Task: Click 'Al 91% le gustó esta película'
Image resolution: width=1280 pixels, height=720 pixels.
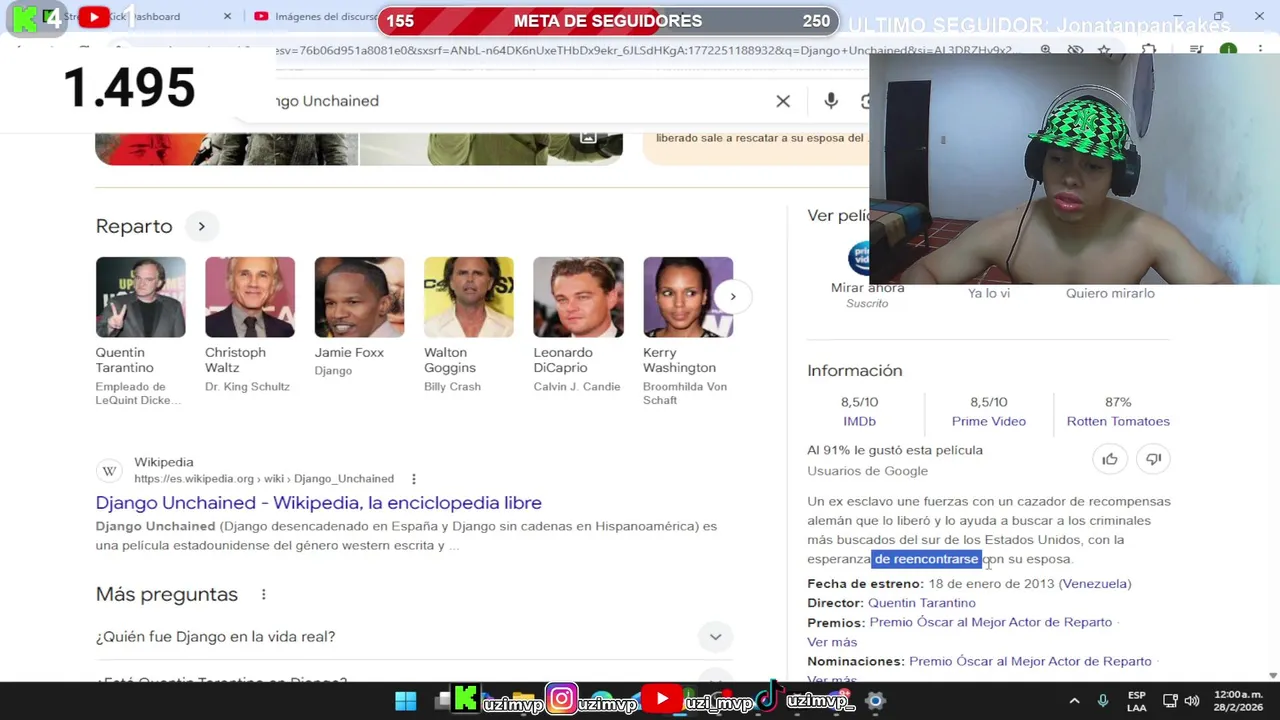Action: click(895, 450)
